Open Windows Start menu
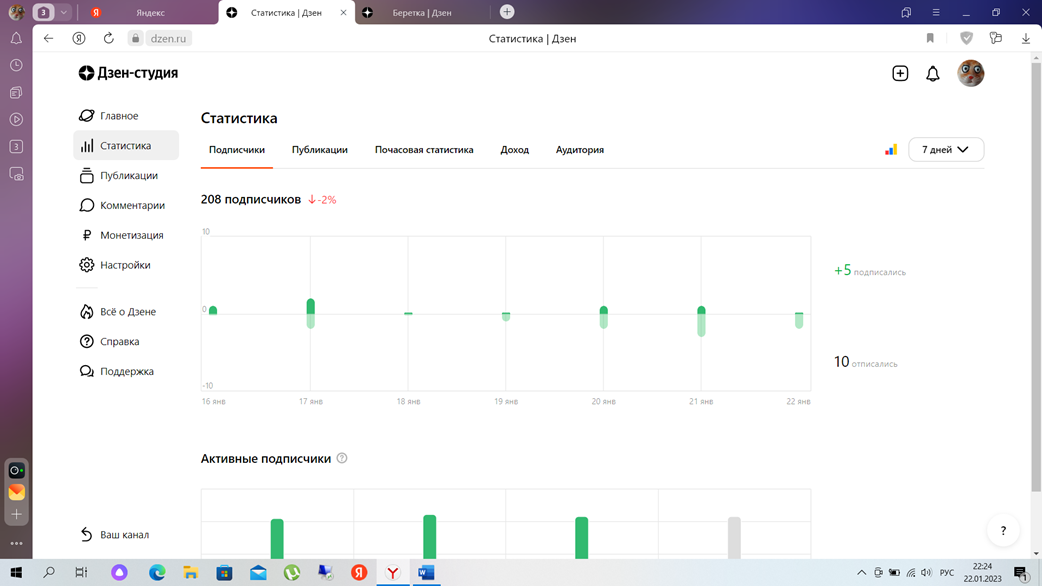This screenshot has height=586, width=1042. (16, 572)
